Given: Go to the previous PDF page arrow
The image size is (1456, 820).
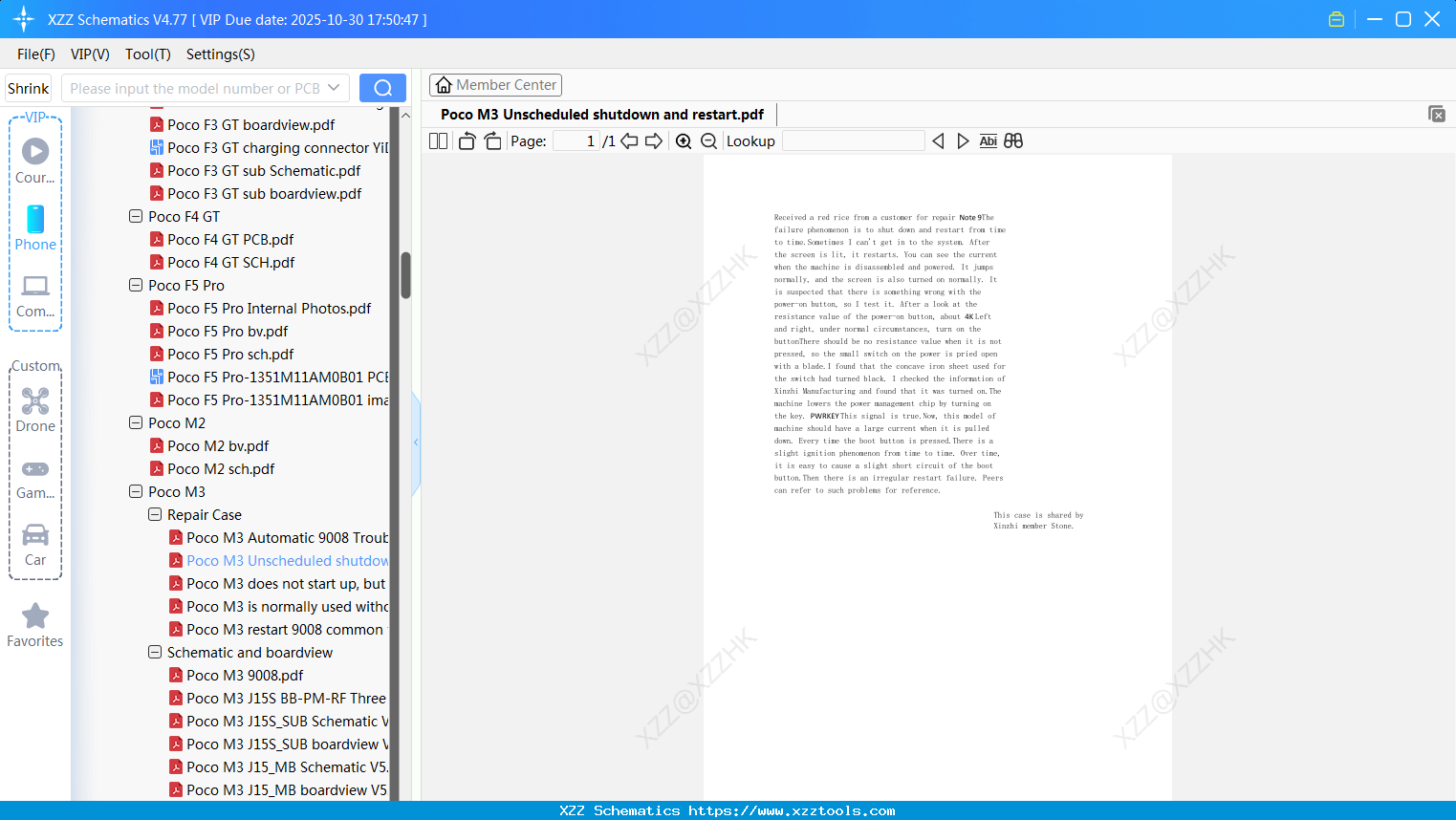Looking at the screenshot, I should (x=629, y=141).
